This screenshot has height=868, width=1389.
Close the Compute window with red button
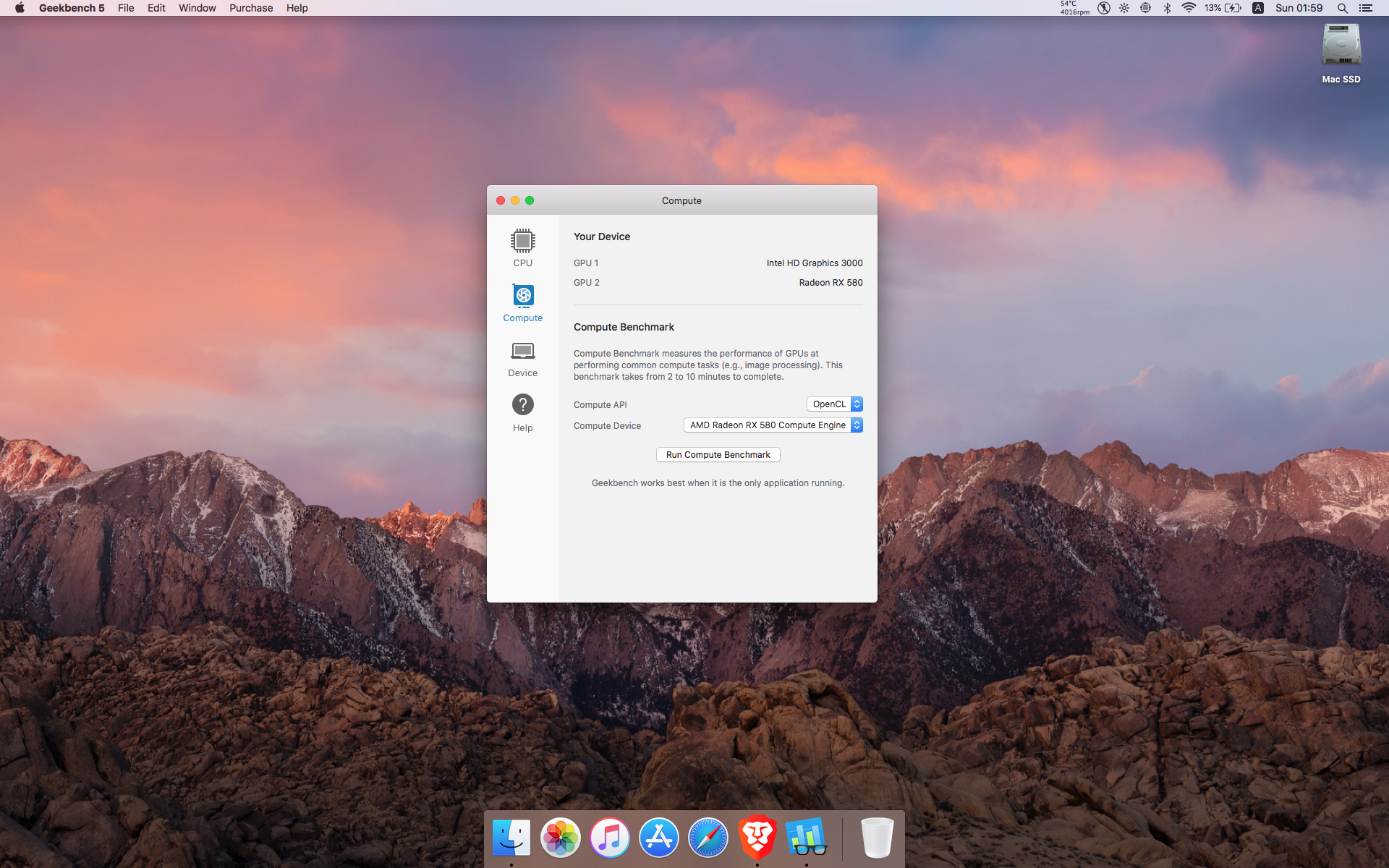[x=501, y=200]
